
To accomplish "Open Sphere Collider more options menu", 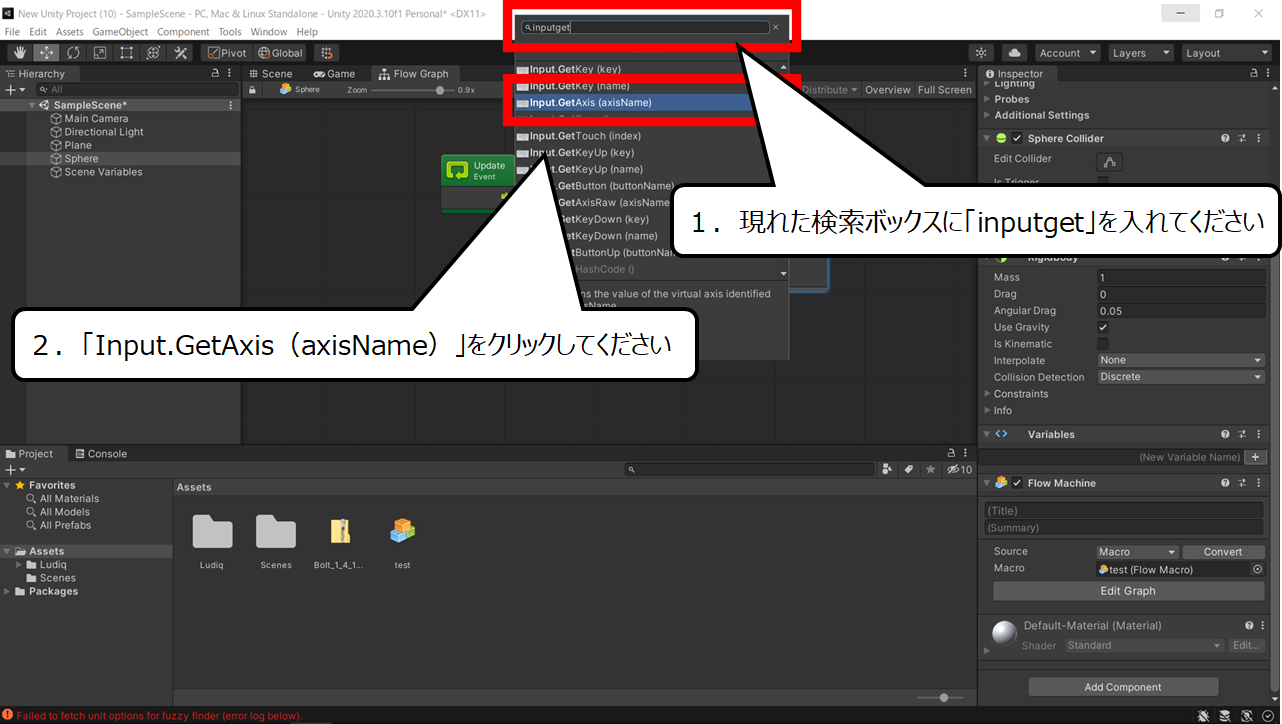I will 1259,139.
